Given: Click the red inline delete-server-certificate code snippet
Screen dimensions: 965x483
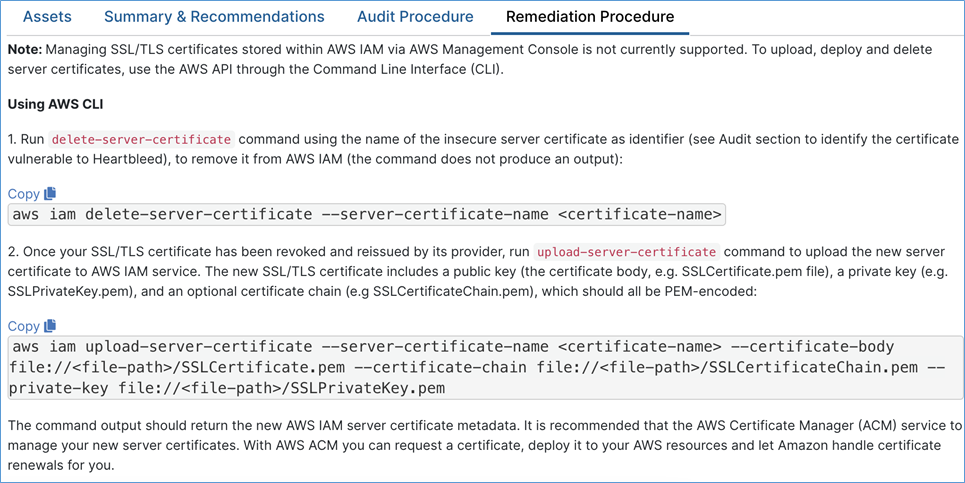Looking at the screenshot, I should [142, 139].
